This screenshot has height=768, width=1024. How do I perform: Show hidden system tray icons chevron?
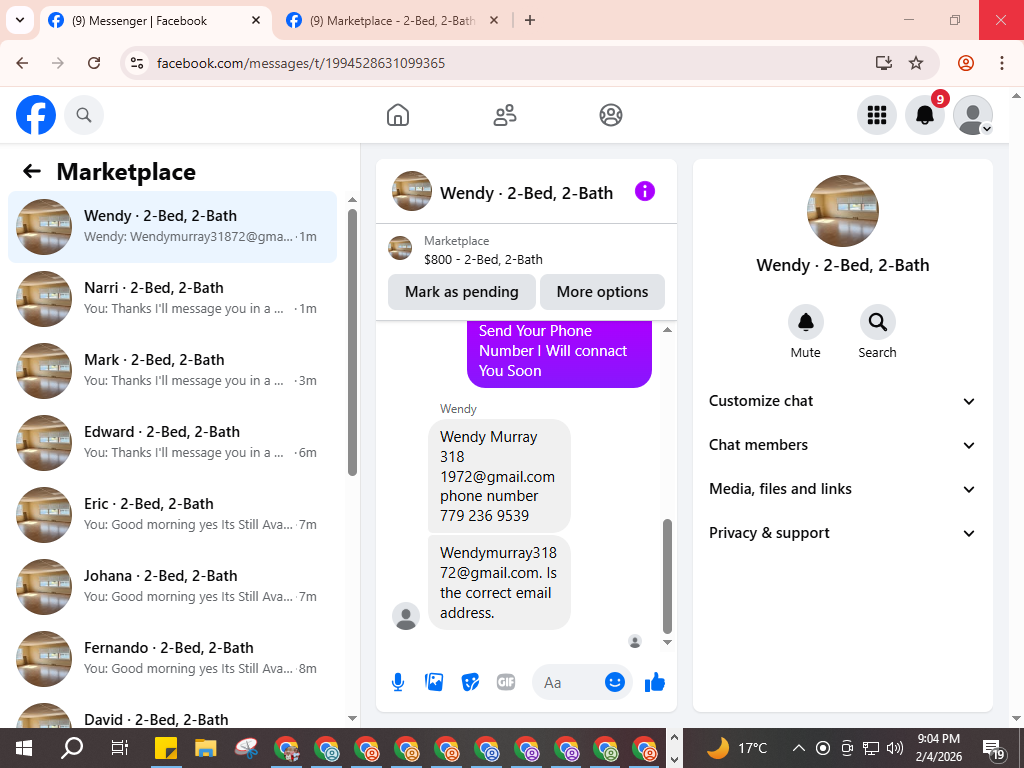pyautogui.click(x=798, y=748)
